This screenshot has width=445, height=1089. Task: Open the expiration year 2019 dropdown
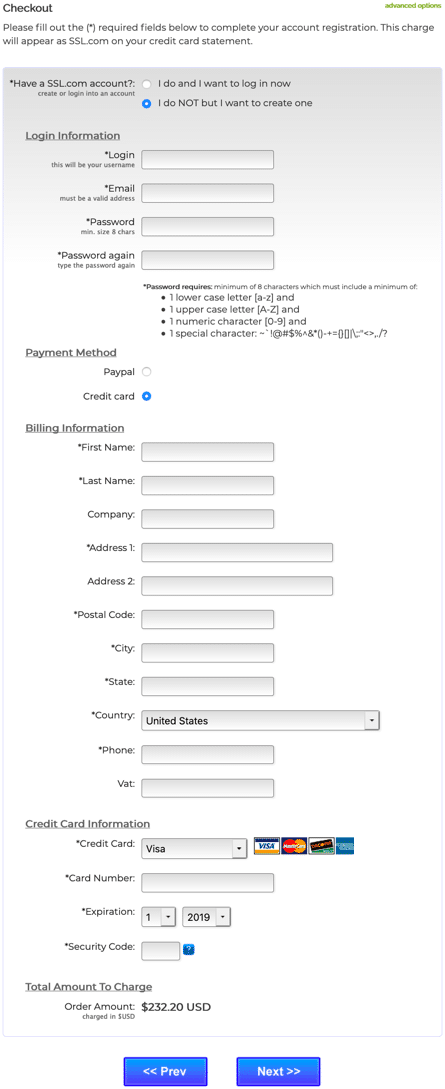[x=206, y=917]
